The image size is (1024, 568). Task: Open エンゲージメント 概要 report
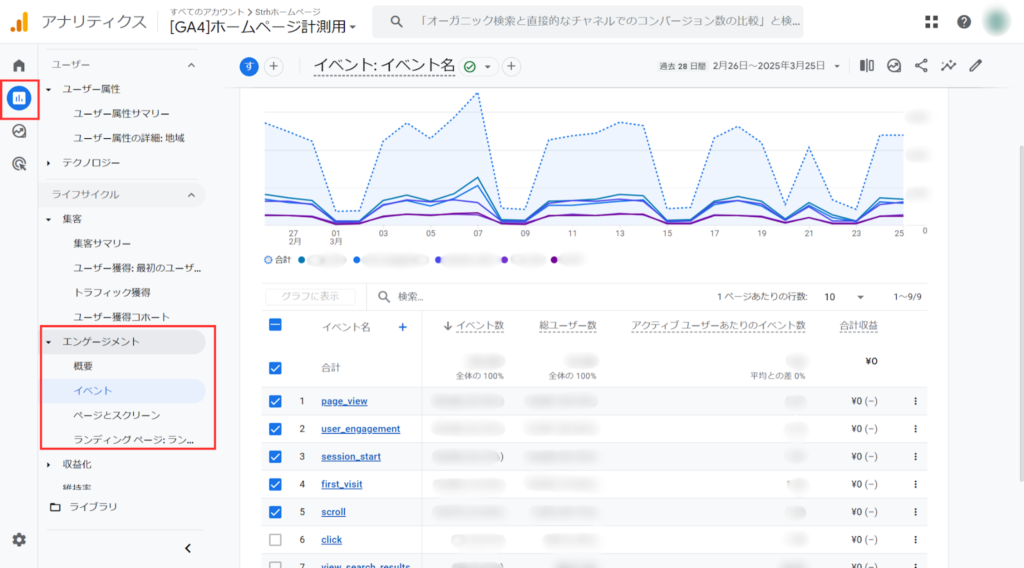point(83,366)
